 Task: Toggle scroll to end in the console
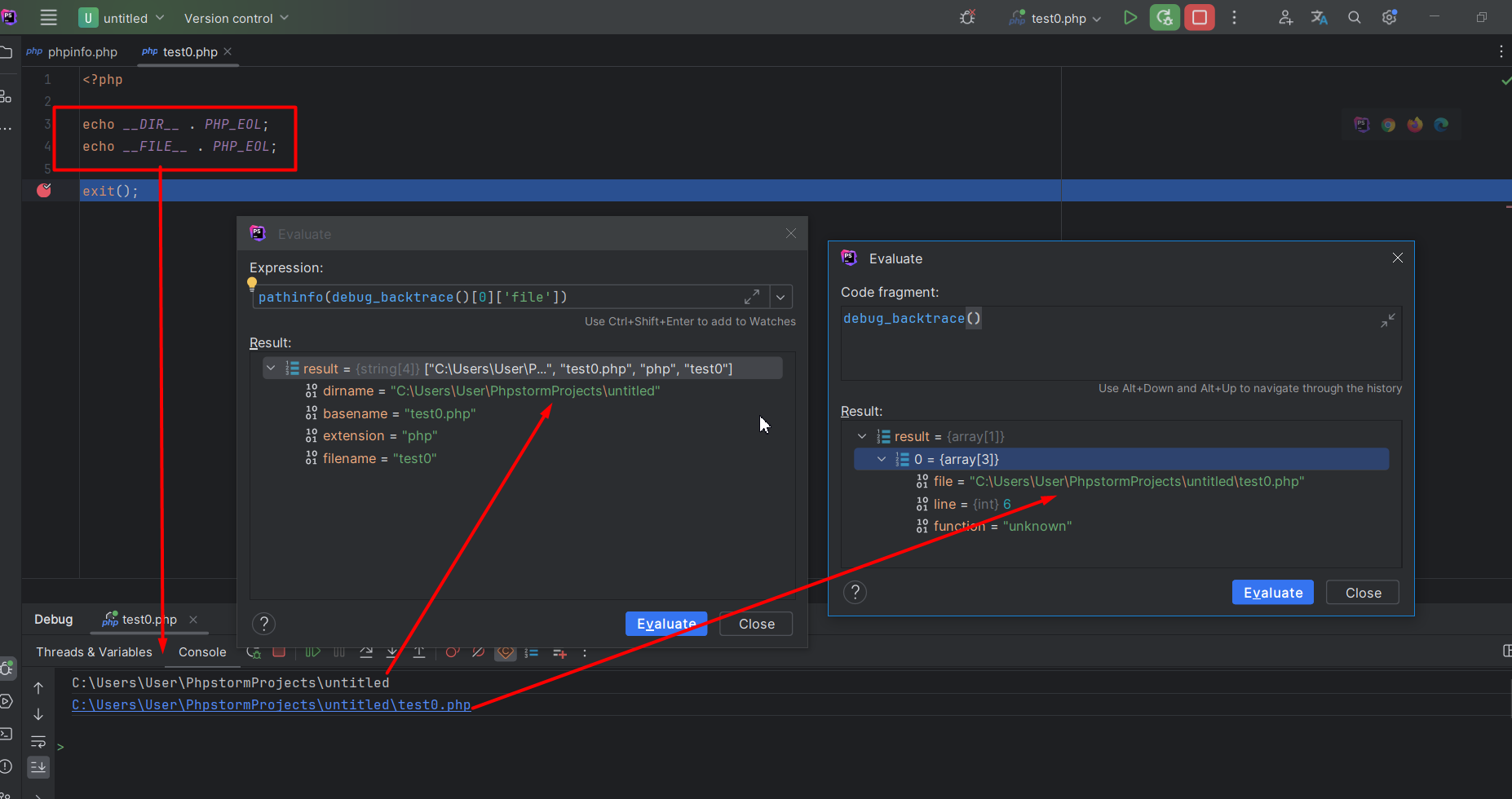click(38, 767)
